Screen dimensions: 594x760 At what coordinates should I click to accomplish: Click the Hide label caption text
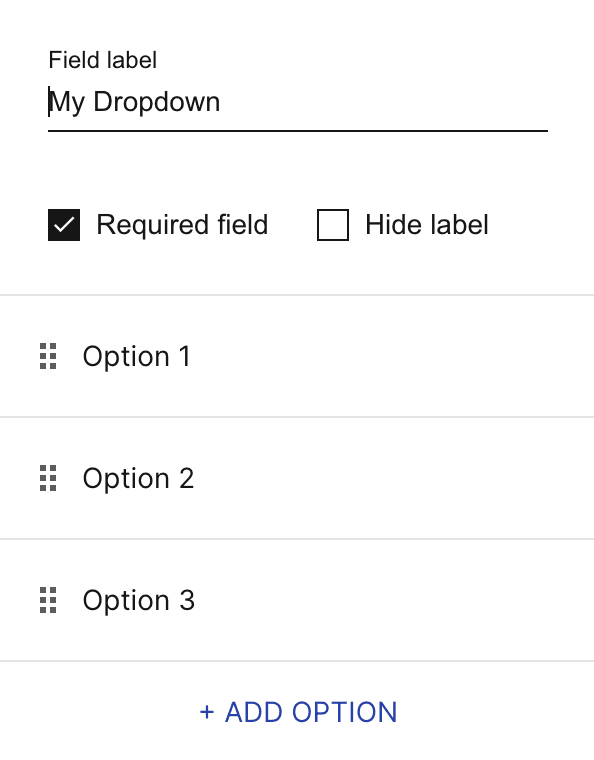pyautogui.click(x=427, y=225)
